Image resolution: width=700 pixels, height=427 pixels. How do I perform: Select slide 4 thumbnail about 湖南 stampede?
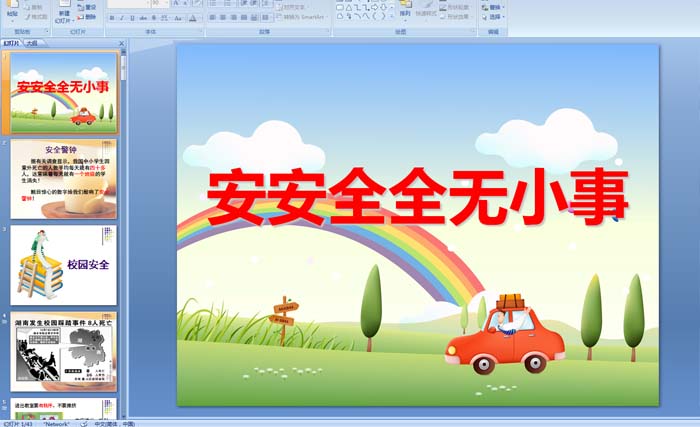click(x=64, y=352)
